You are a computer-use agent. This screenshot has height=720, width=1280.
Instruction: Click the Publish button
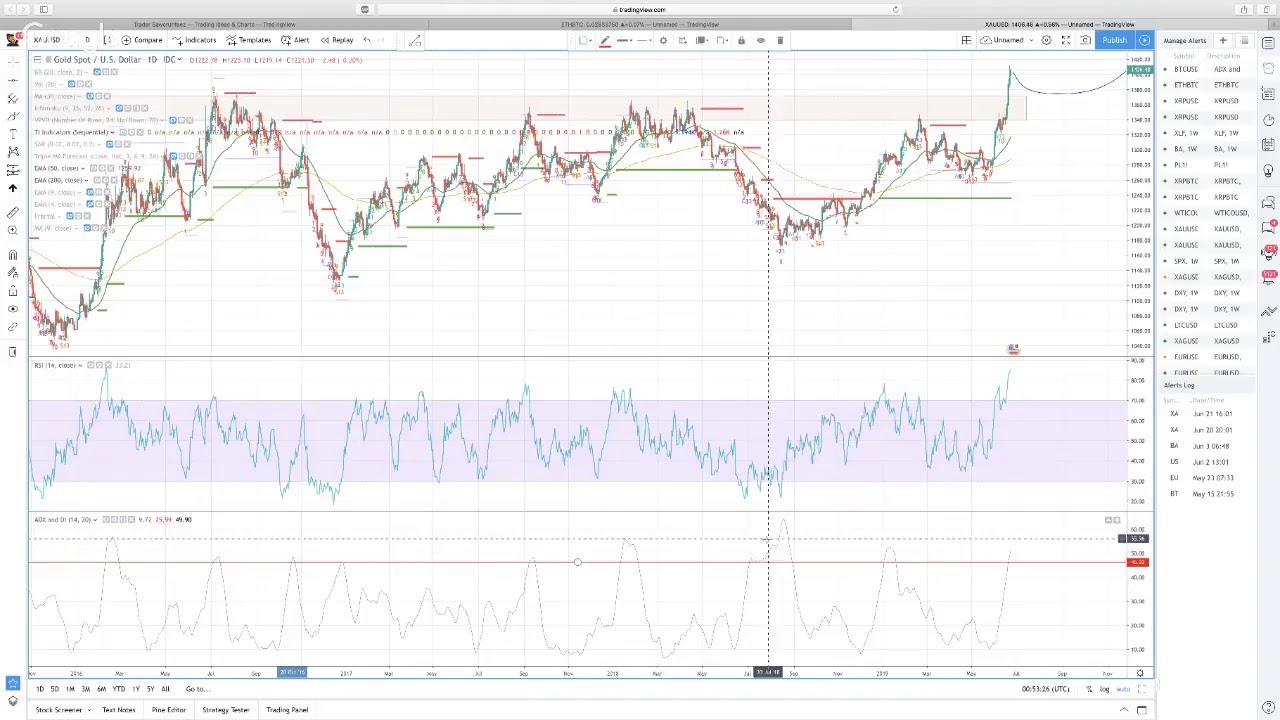(x=1114, y=40)
